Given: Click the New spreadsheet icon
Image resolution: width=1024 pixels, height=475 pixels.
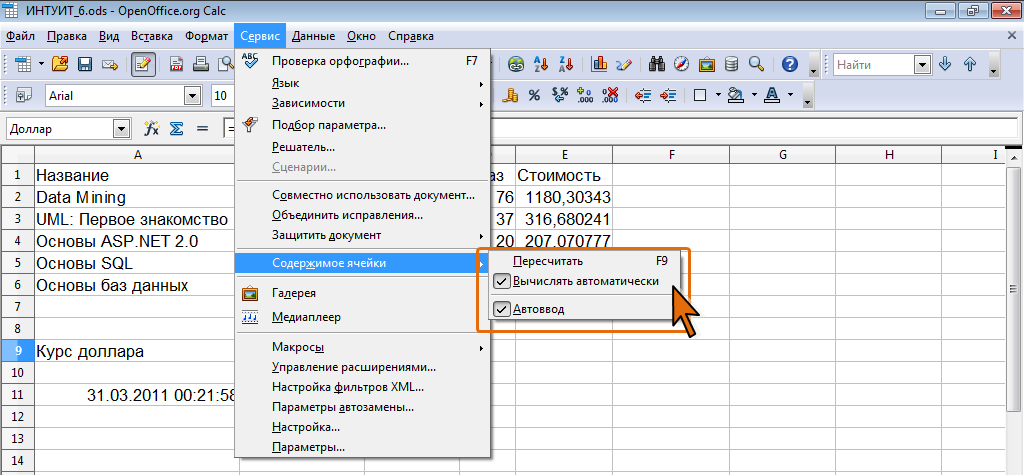Looking at the screenshot, I should tap(24, 64).
